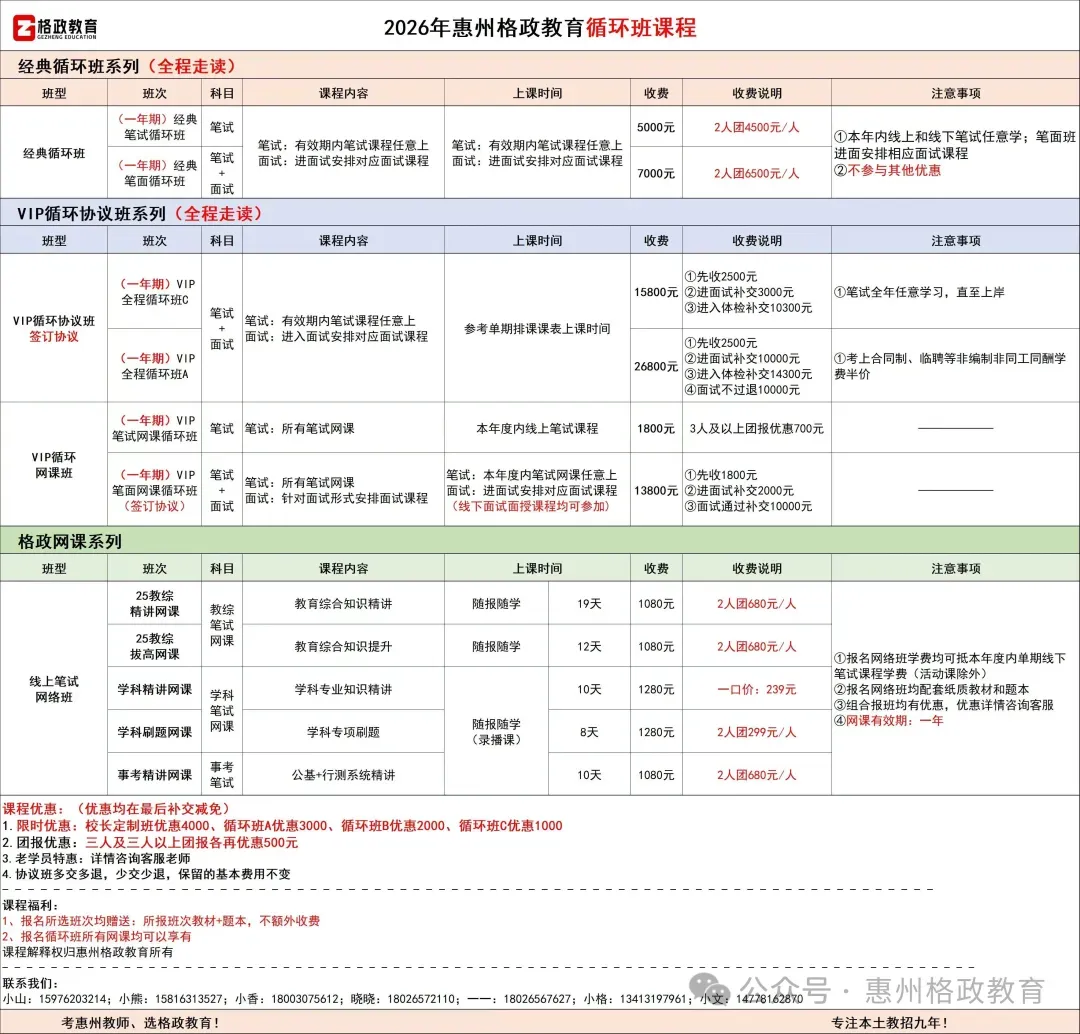The image size is (1080, 1034).
Task: Click the VIP笔试网课循环班 class cell
Action: click(155, 428)
